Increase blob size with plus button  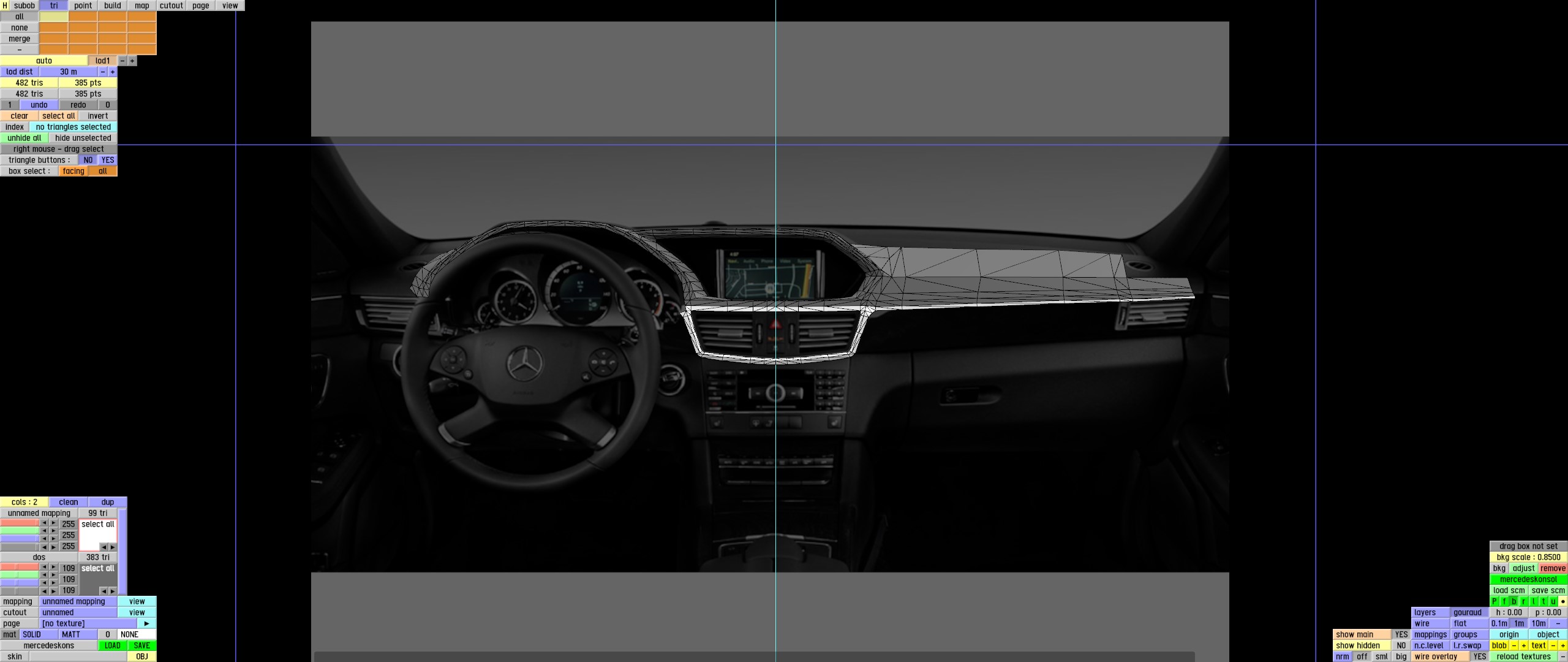(x=1524, y=645)
